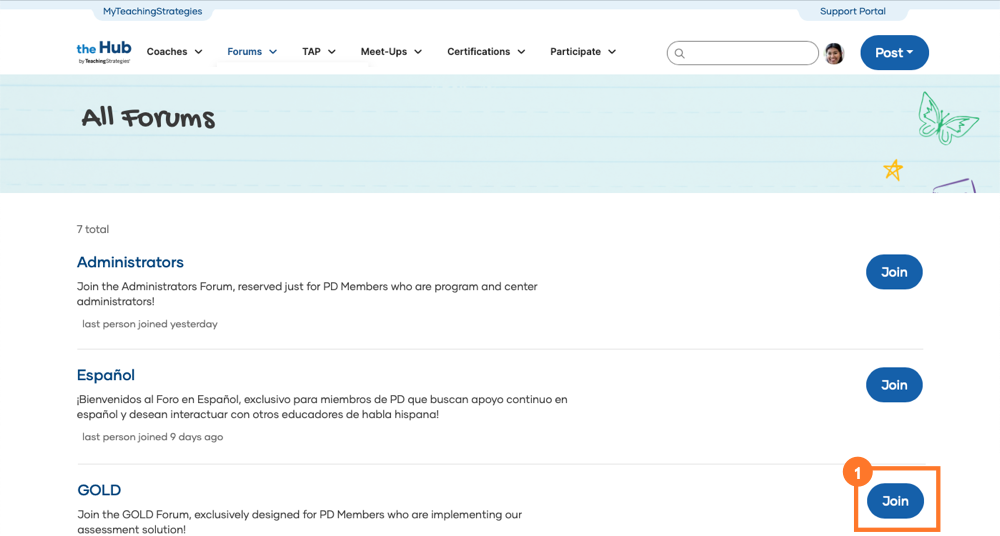Expand the Coaches menu

174,52
